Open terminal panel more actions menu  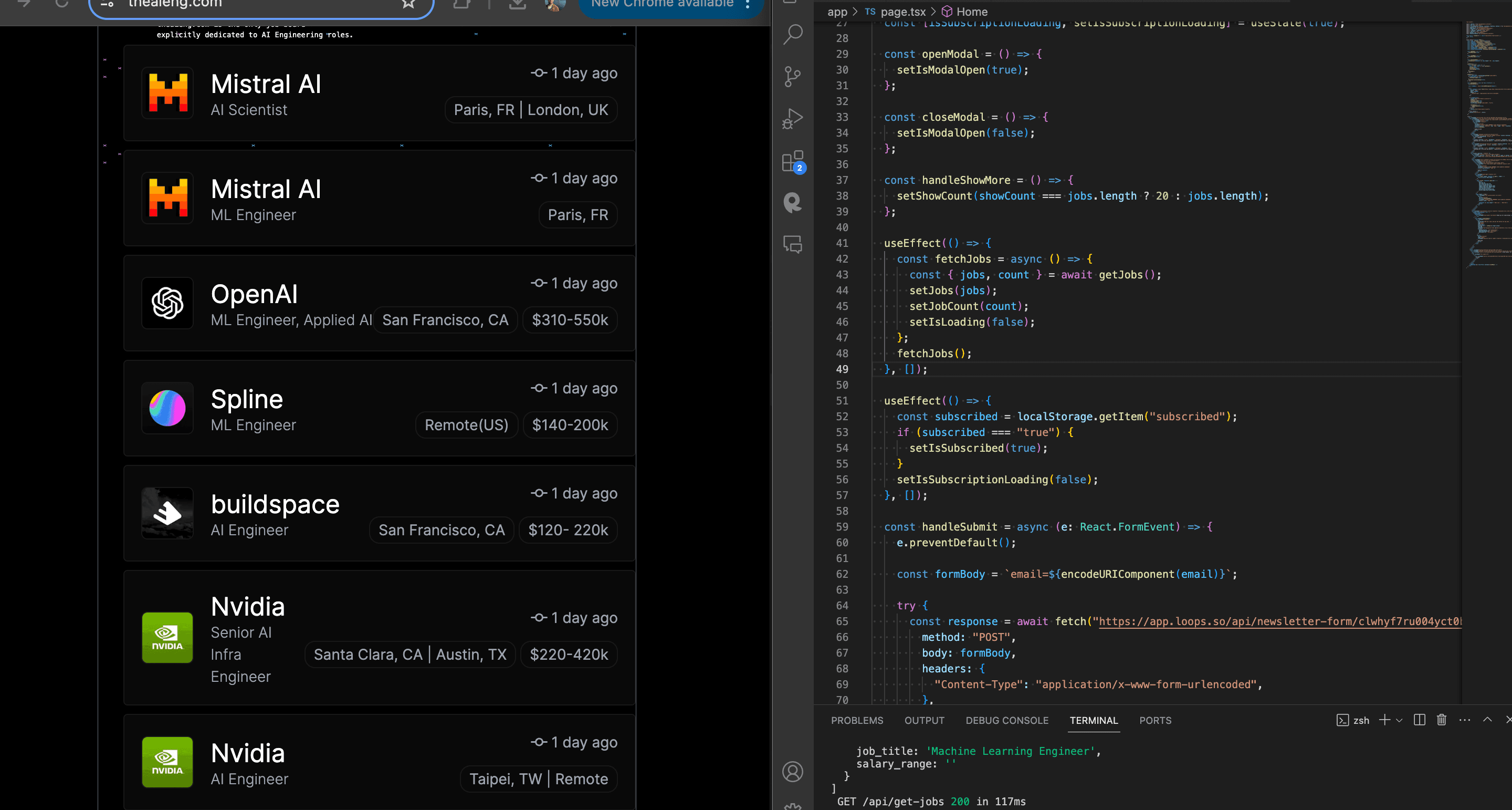(1465, 720)
